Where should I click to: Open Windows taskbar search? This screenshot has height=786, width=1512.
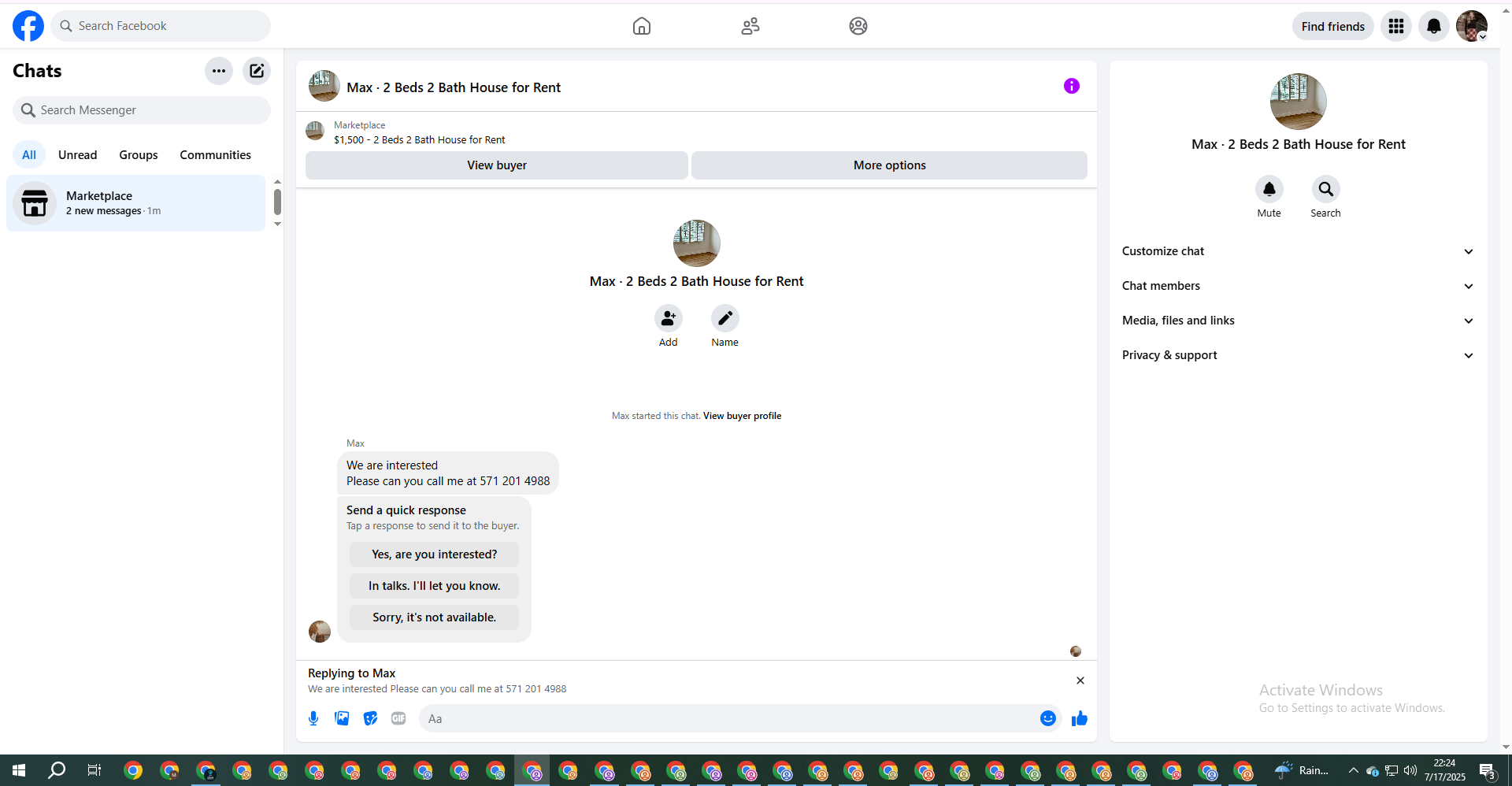pyautogui.click(x=57, y=770)
